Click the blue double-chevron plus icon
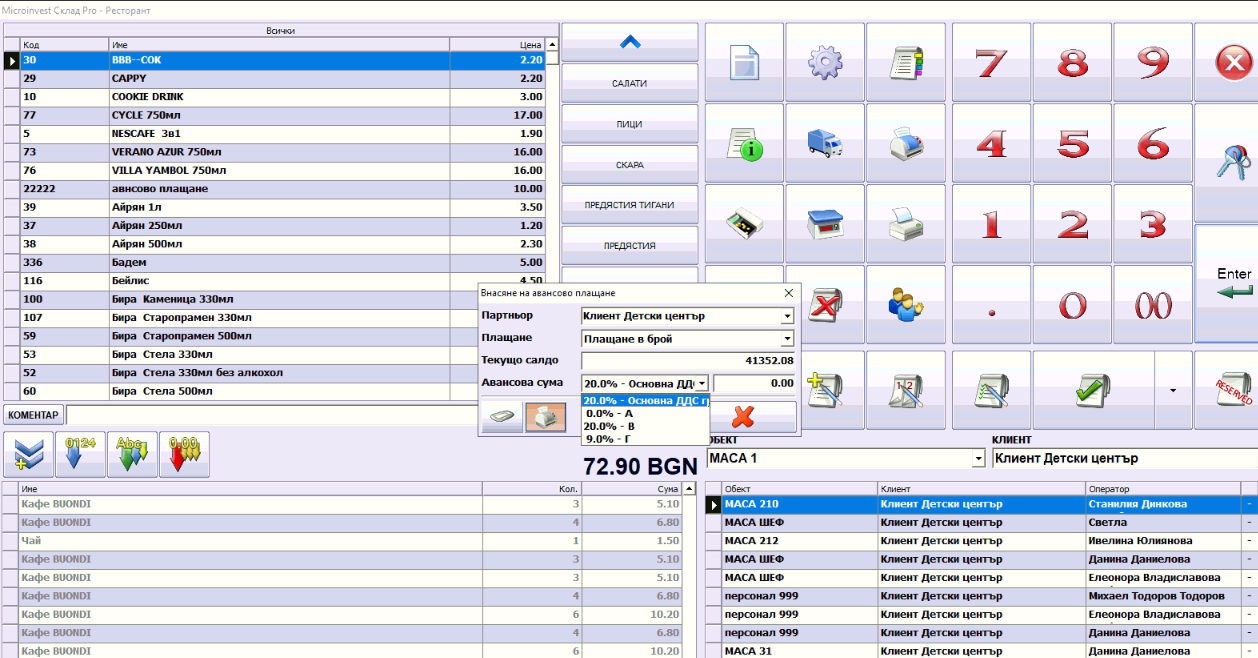The width and height of the screenshot is (1258, 658). pyautogui.click(x=28, y=455)
